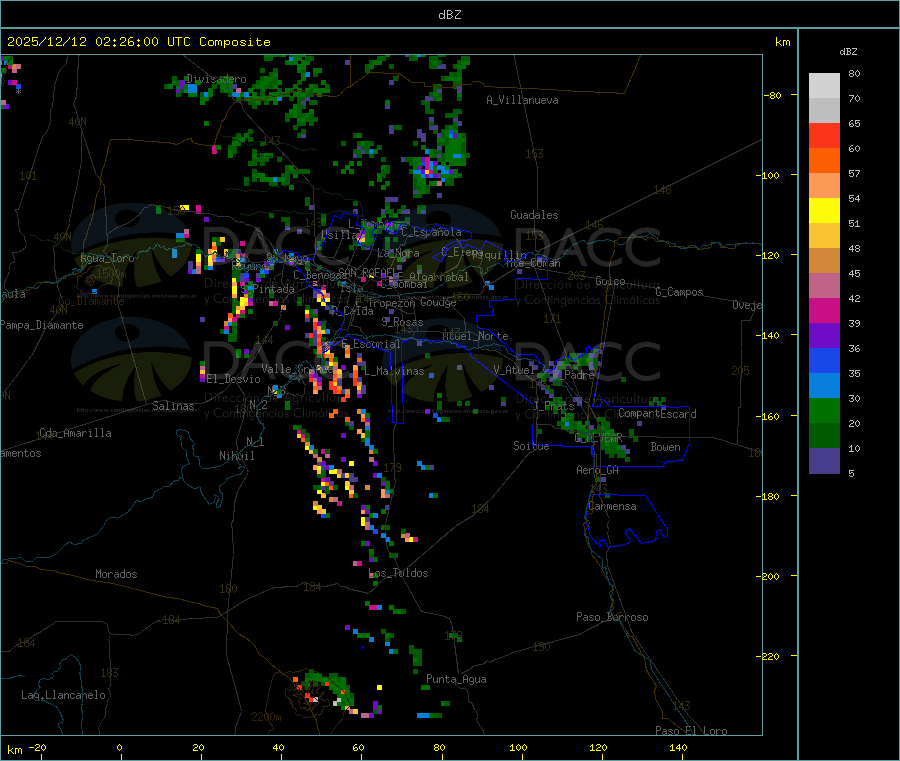Click the Carmensa map label
The image size is (900, 761).
click(612, 506)
